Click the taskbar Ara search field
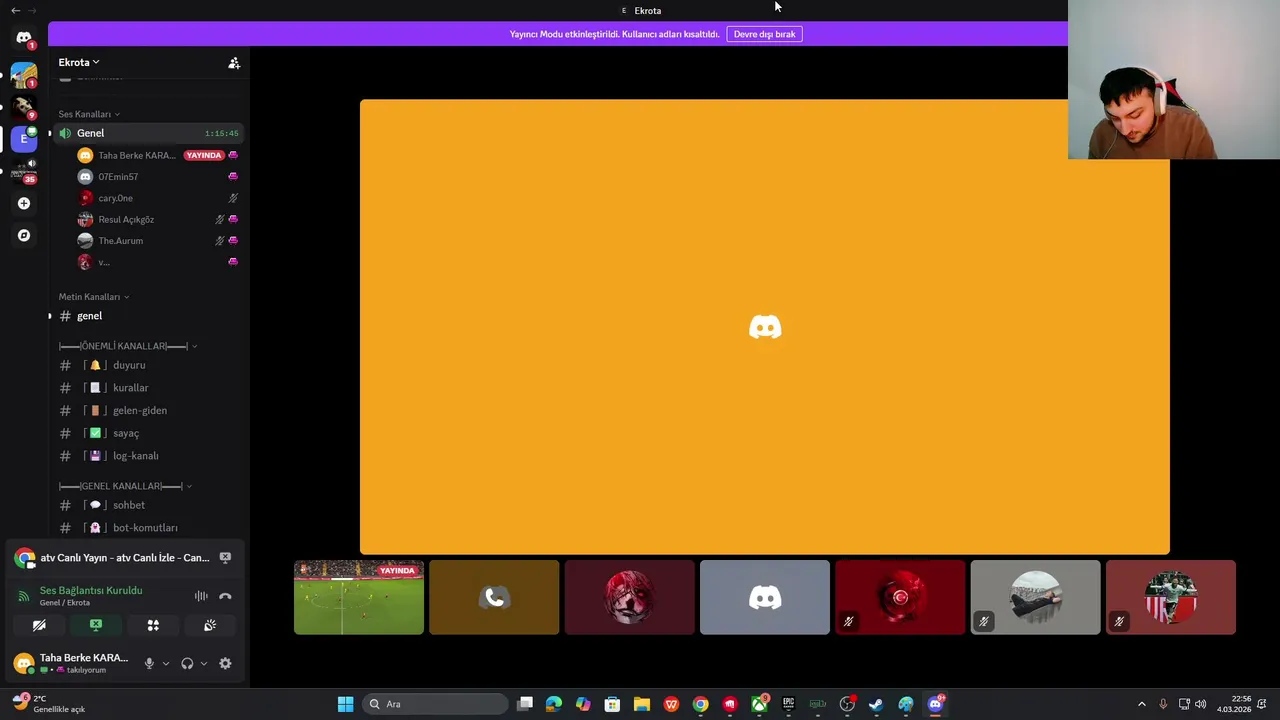Image resolution: width=1280 pixels, height=720 pixels. point(436,704)
